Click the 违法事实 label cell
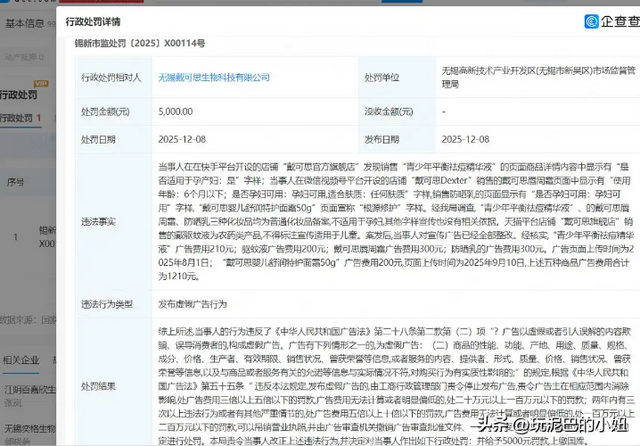The image size is (640, 446). (113, 222)
